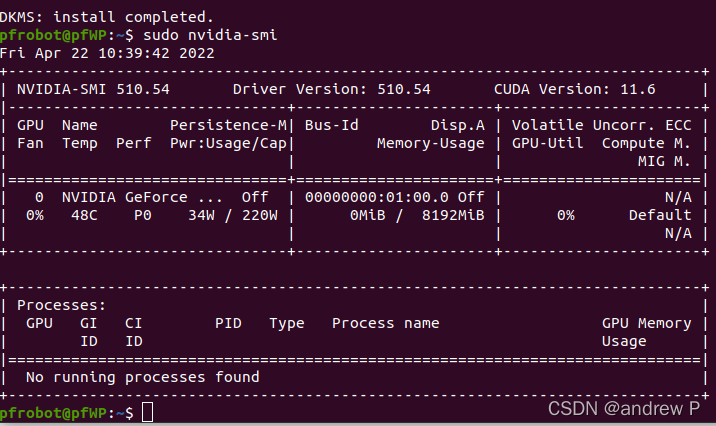This screenshot has height=426, width=716.
Task: Click the "DKMS: install completed." line
Action: pyautogui.click(x=107, y=17)
